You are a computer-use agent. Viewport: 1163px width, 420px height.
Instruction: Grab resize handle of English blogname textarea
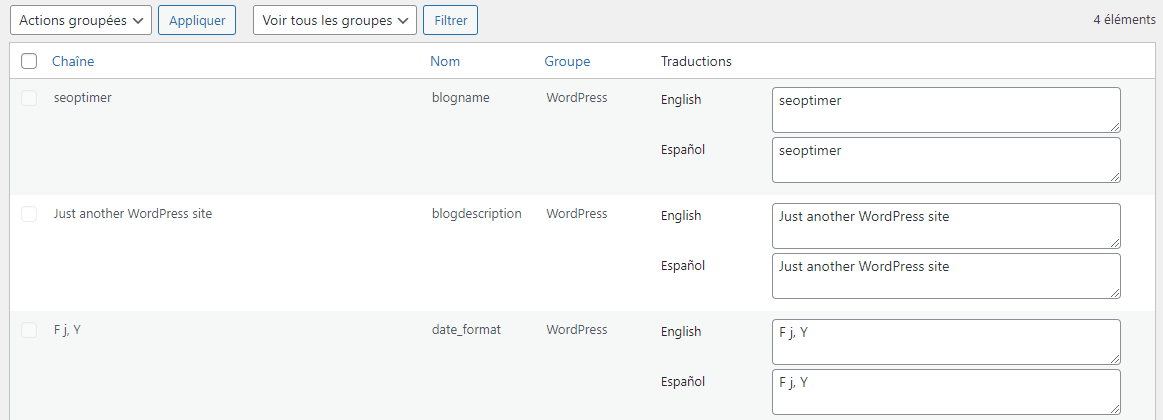(1115, 127)
